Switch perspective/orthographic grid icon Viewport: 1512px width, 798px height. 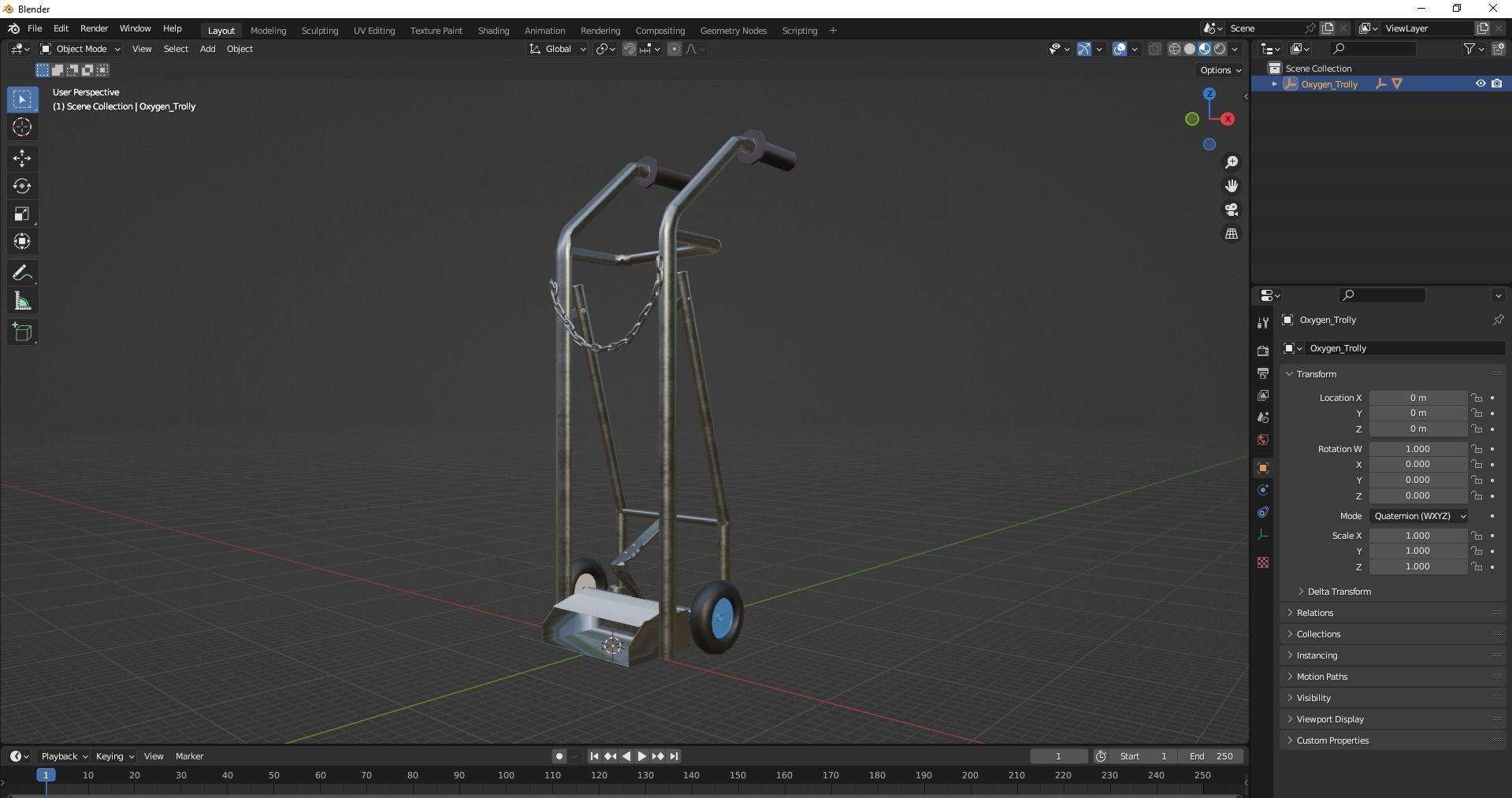1232,234
